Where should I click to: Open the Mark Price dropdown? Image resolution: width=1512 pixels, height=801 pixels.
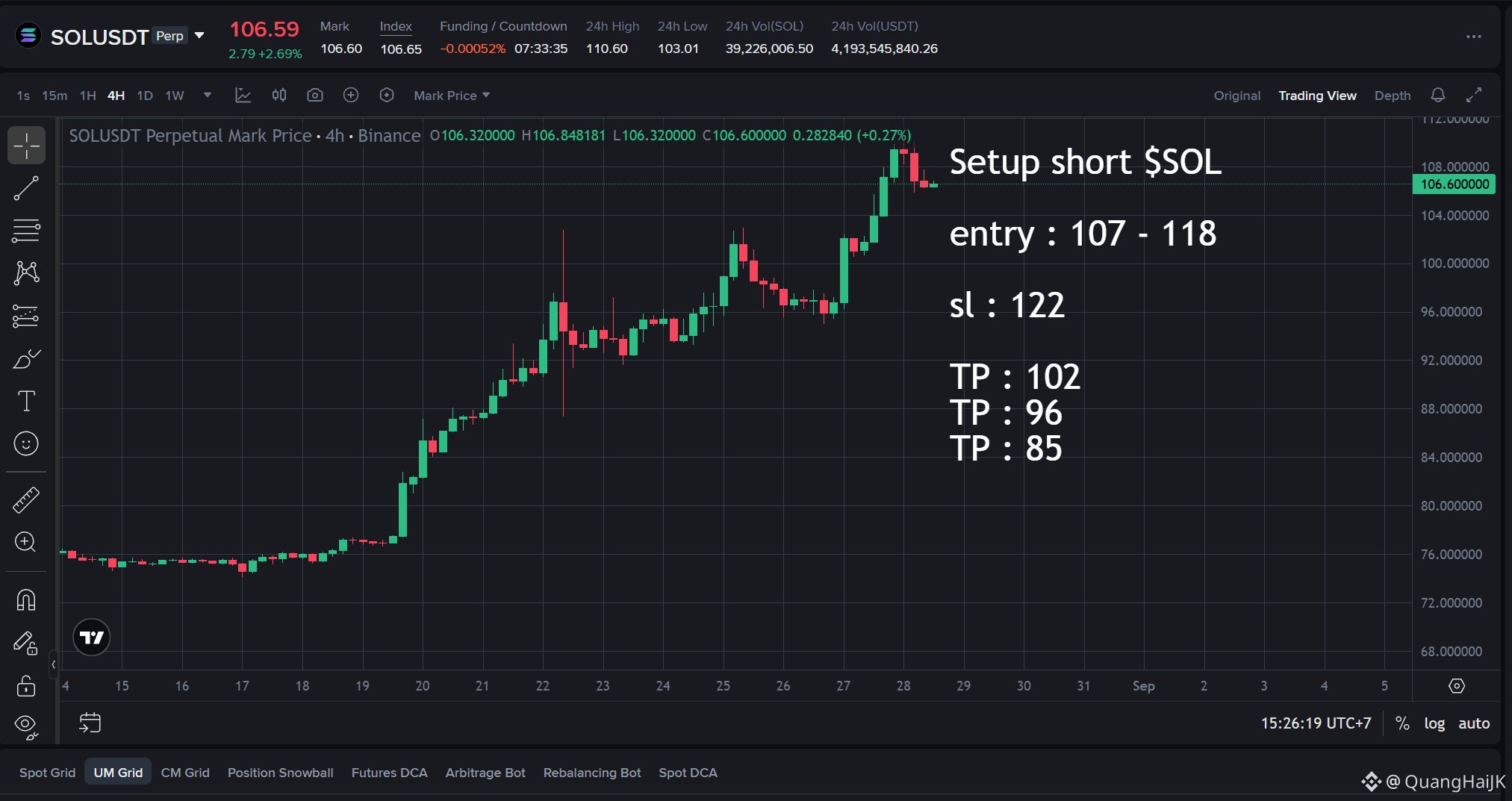(x=452, y=96)
